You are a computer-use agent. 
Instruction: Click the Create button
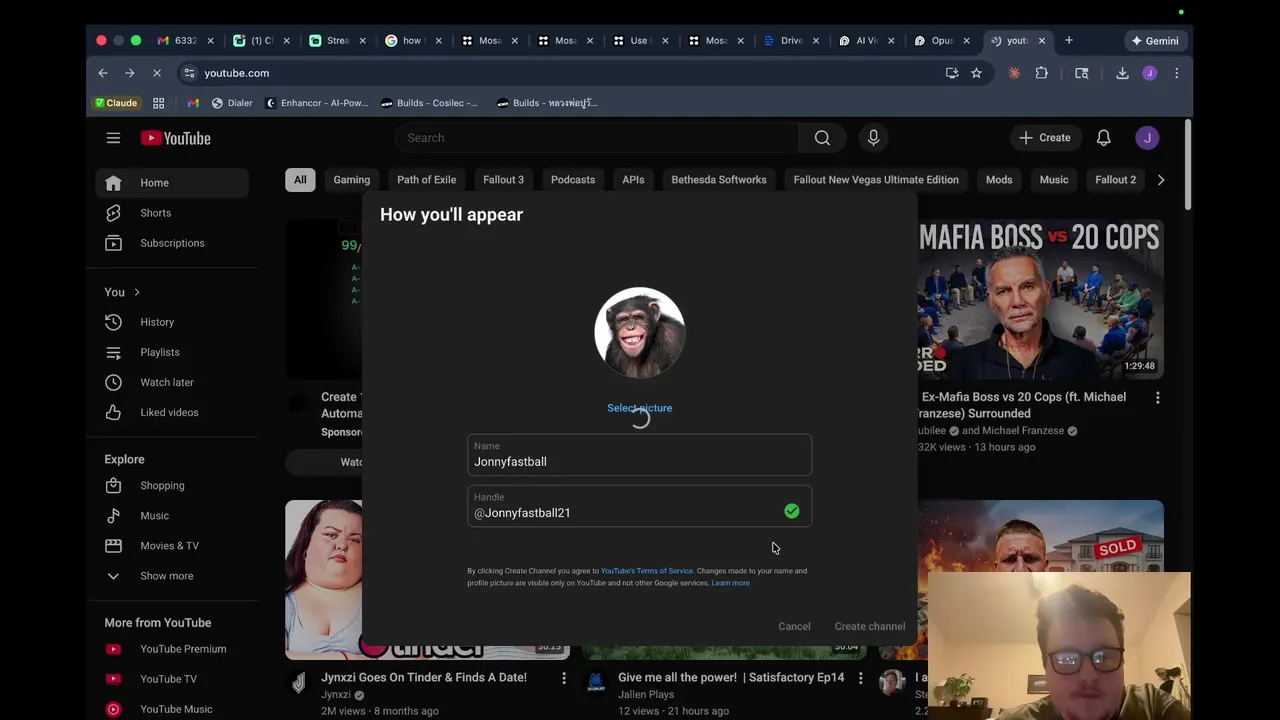[x=1044, y=138]
